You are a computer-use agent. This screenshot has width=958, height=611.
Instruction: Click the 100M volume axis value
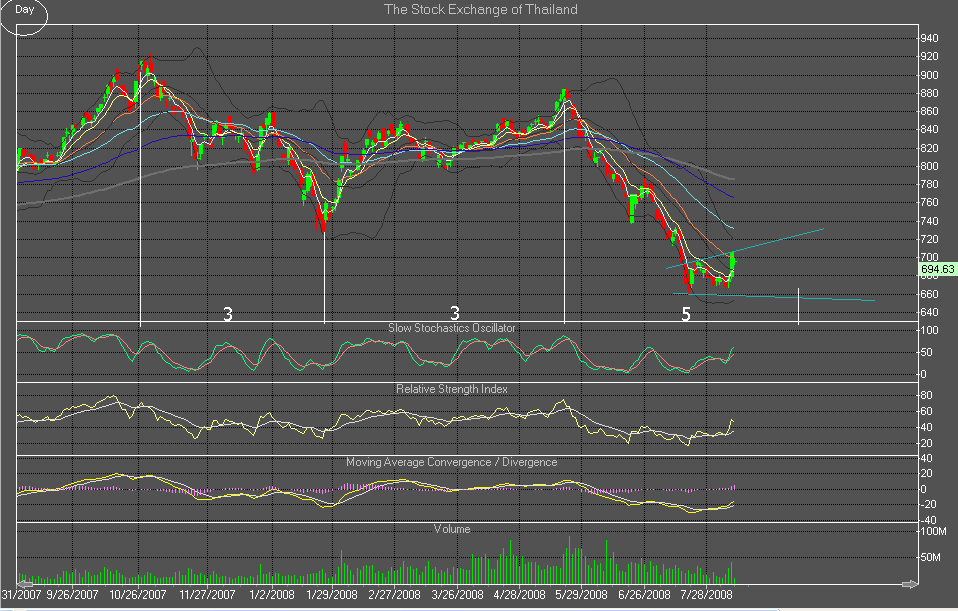click(933, 531)
